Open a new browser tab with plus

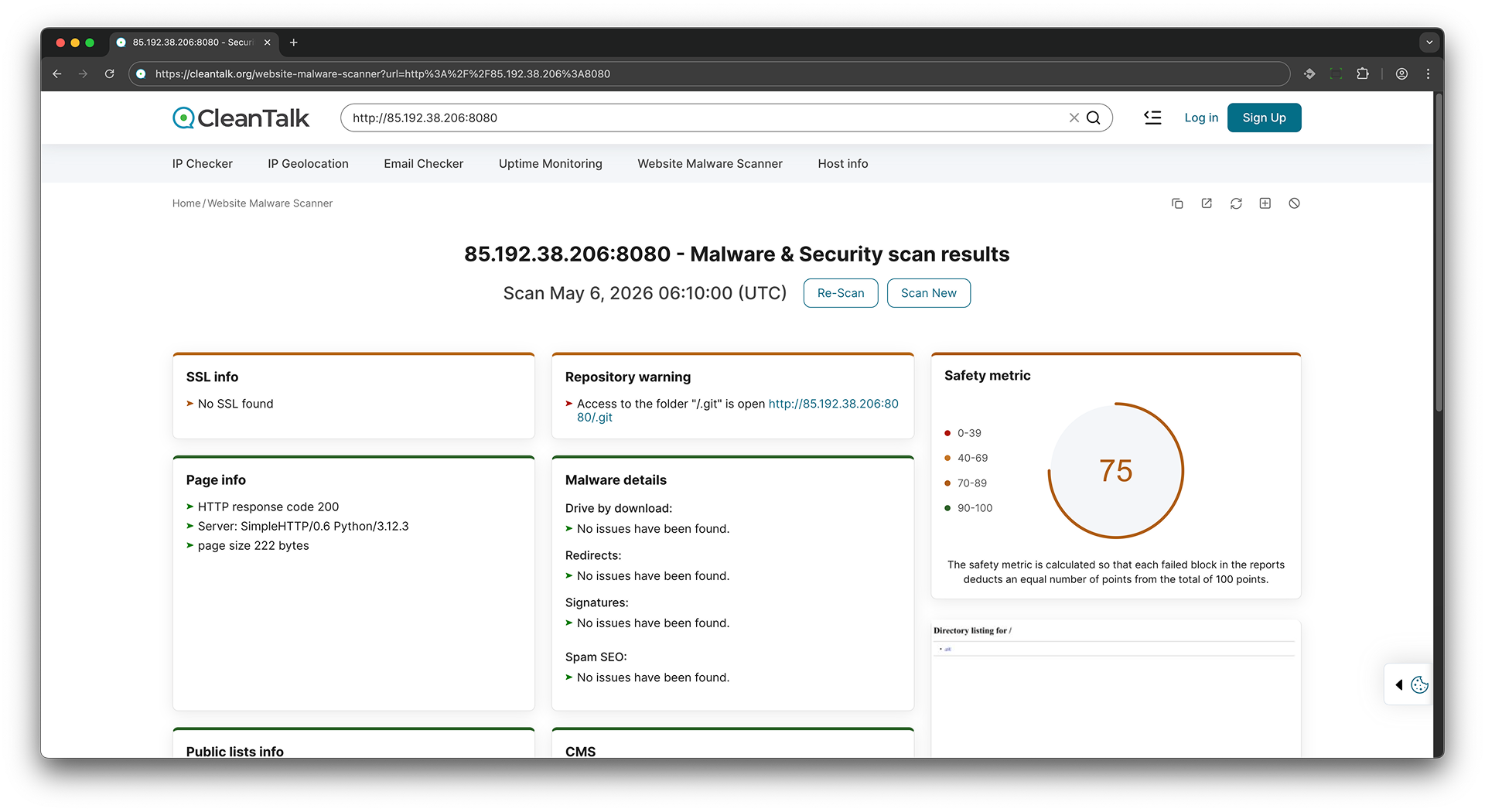click(293, 43)
